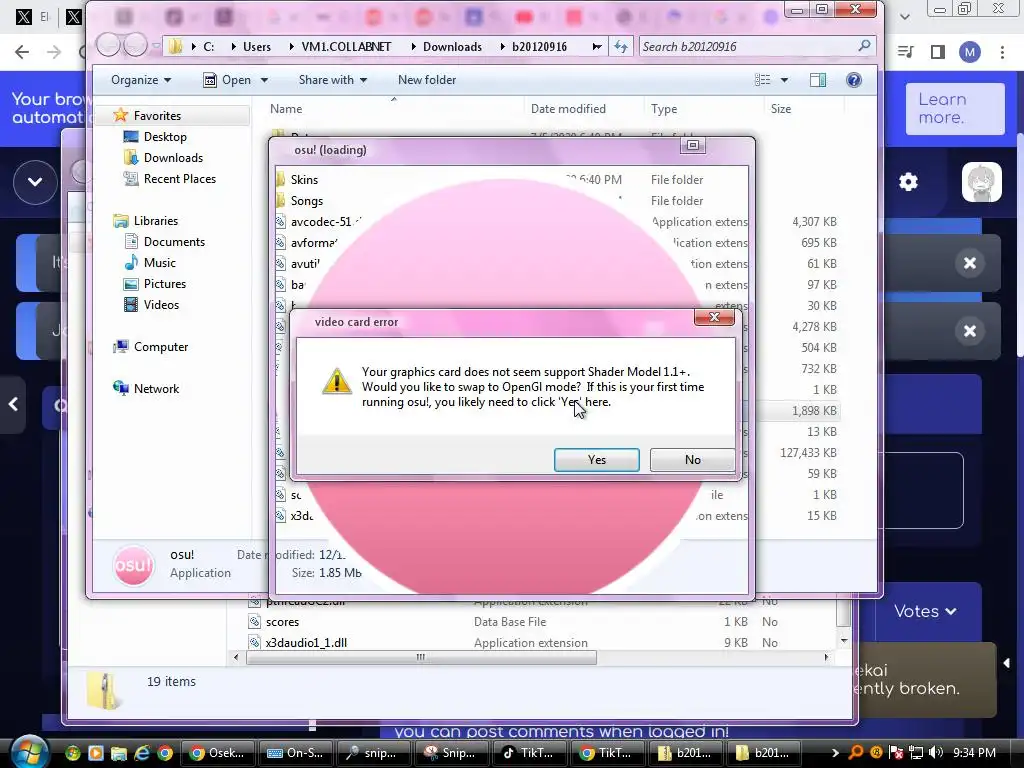Click the warning icon in the error dialog
Viewport: 1024px width, 768px height.
(x=337, y=381)
